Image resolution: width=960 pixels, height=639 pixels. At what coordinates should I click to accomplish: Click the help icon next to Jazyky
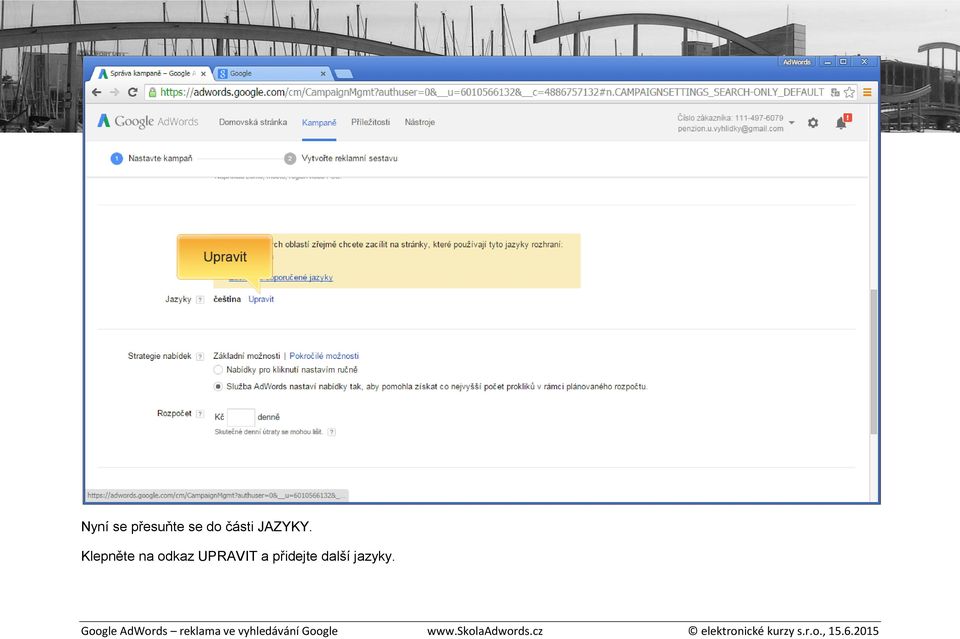200,300
